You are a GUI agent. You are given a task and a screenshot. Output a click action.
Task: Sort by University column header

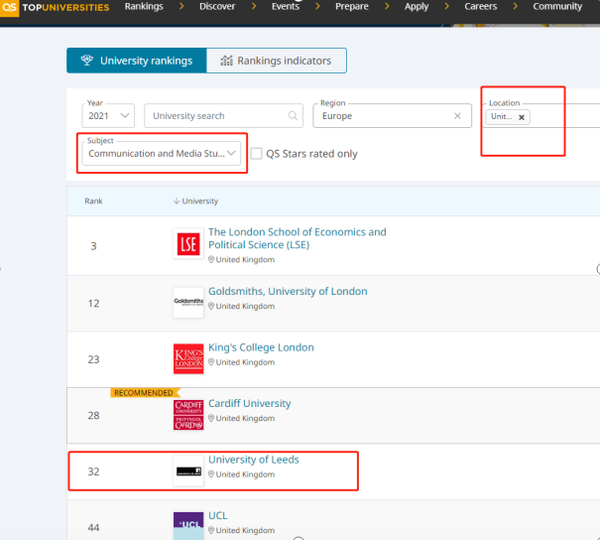(x=196, y=201)
